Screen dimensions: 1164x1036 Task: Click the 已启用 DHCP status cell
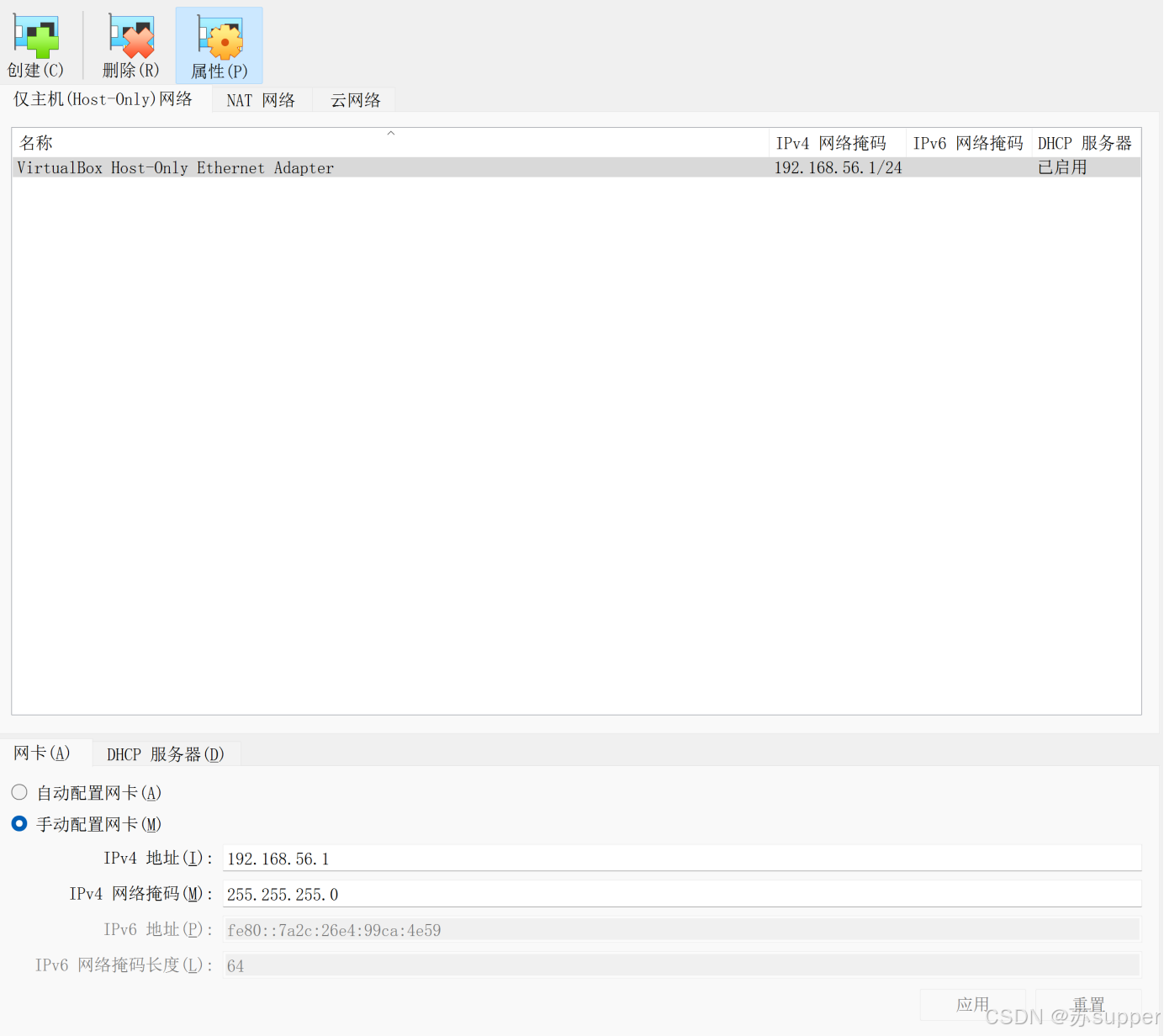(1062, 167)
